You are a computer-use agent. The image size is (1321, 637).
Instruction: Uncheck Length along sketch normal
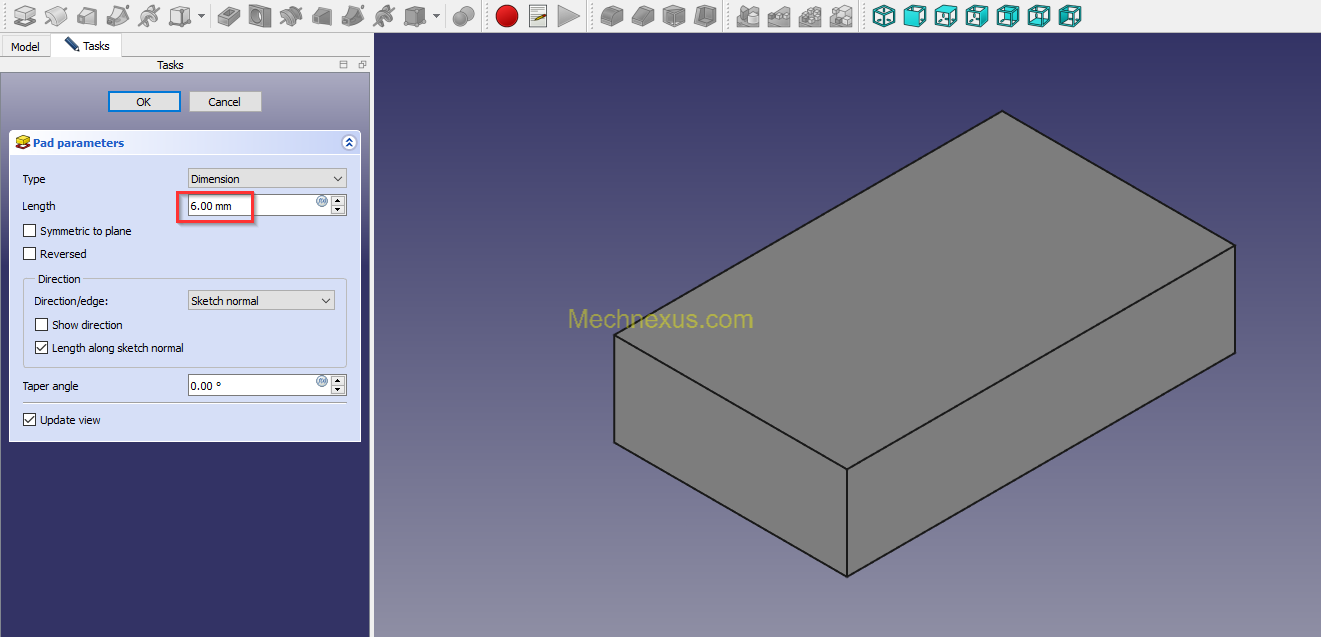[41, 348]
